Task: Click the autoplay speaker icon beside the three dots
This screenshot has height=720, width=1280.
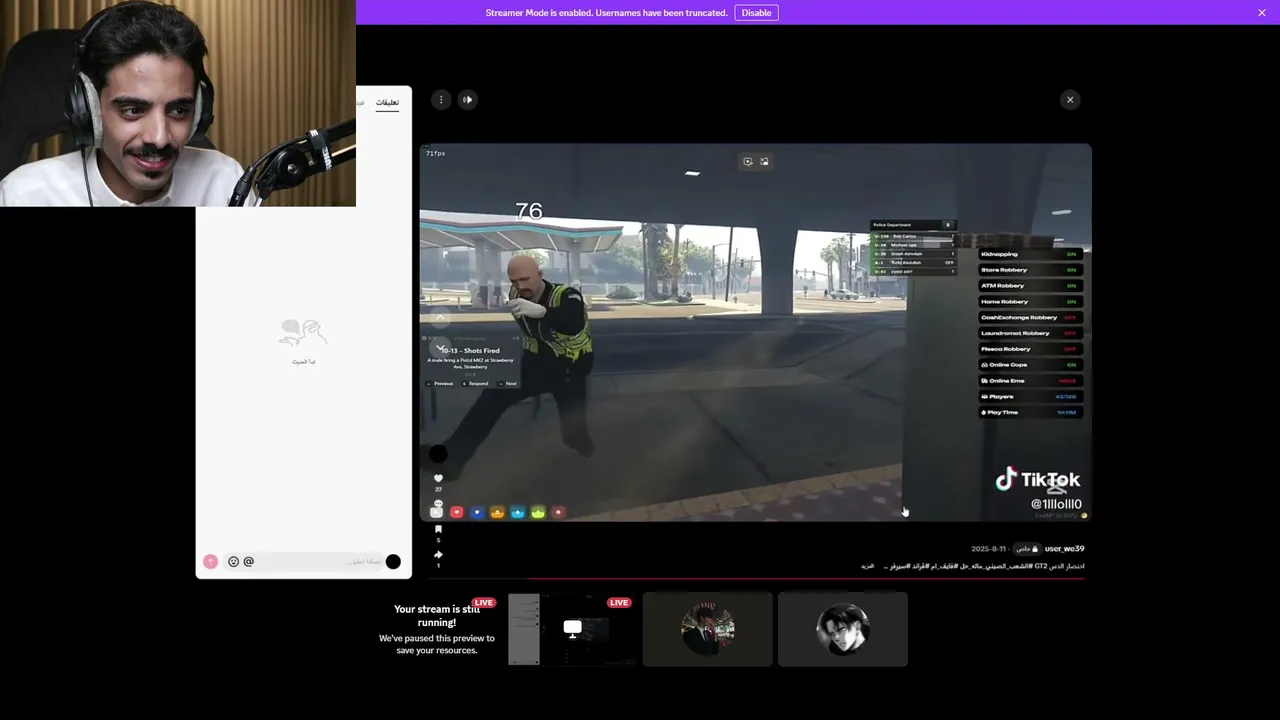Action: (x=467, y=100)
